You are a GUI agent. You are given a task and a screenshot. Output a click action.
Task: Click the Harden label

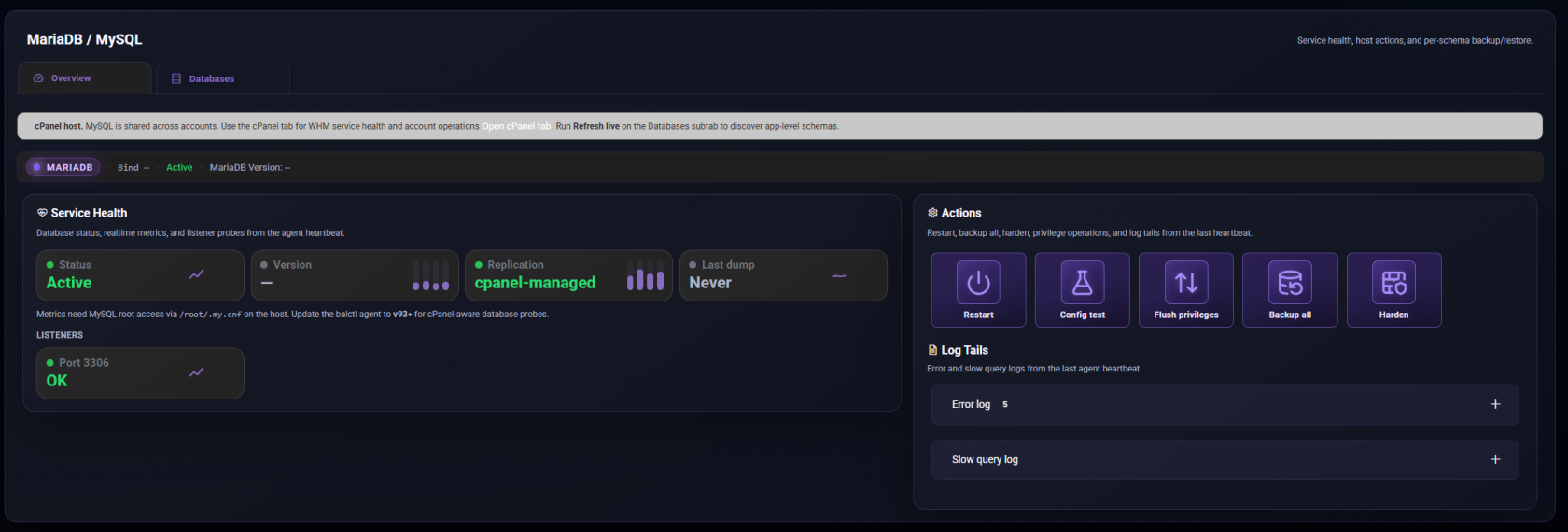tap(1394, 315)
